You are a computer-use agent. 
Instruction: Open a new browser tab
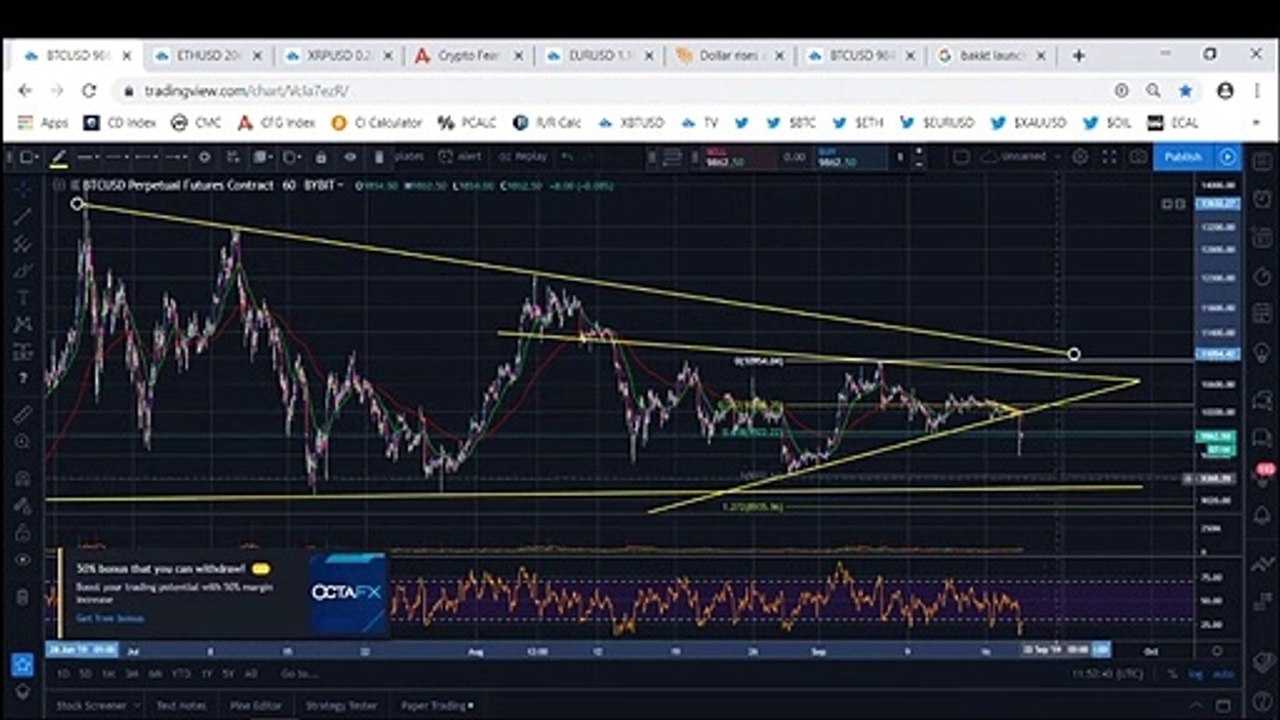[1078, 55]
